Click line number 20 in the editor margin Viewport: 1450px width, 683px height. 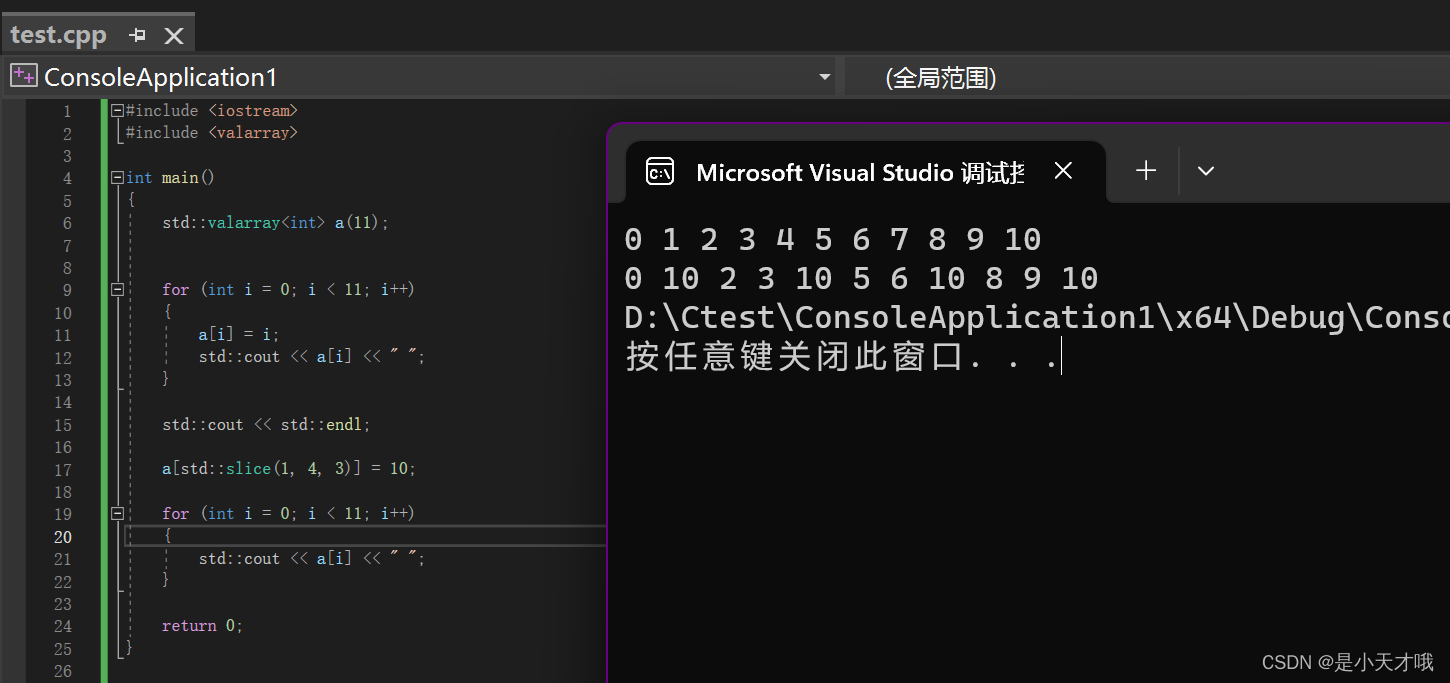point(62,536)
